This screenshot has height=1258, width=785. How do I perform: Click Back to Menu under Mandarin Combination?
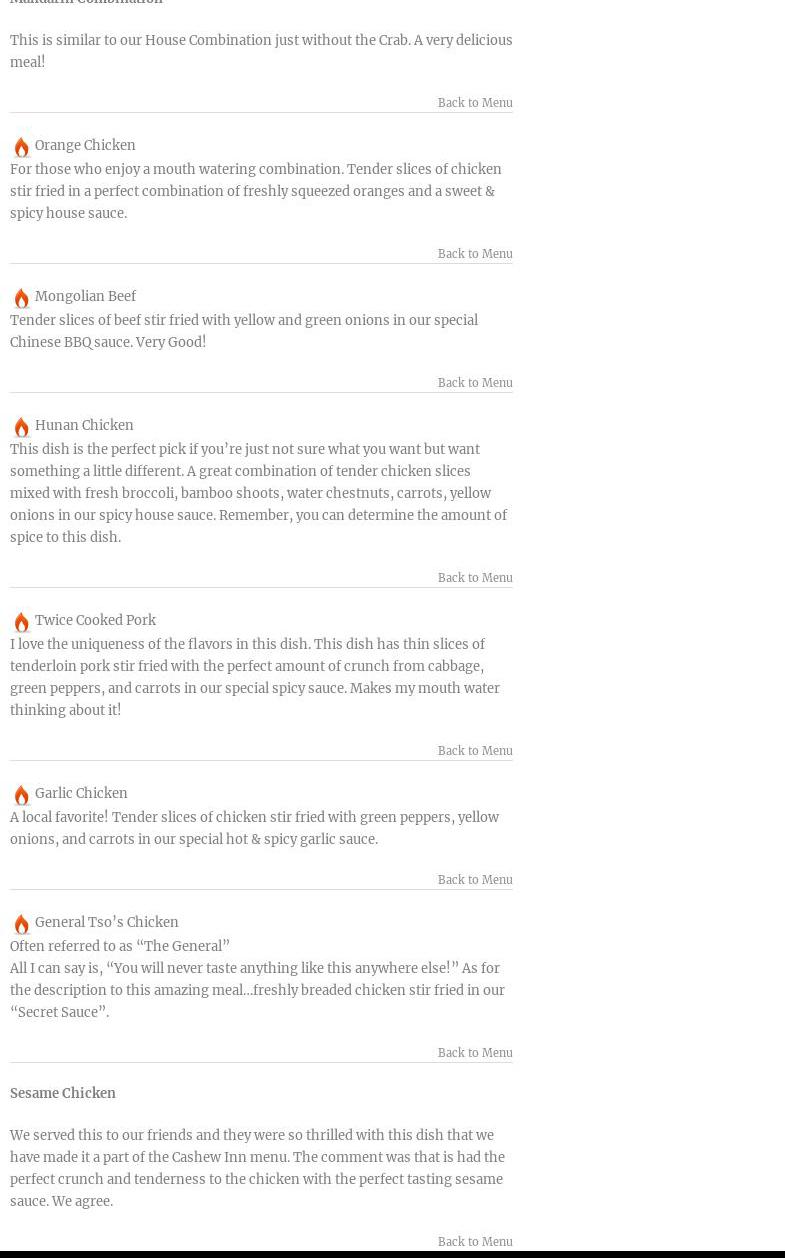point(474,103)
